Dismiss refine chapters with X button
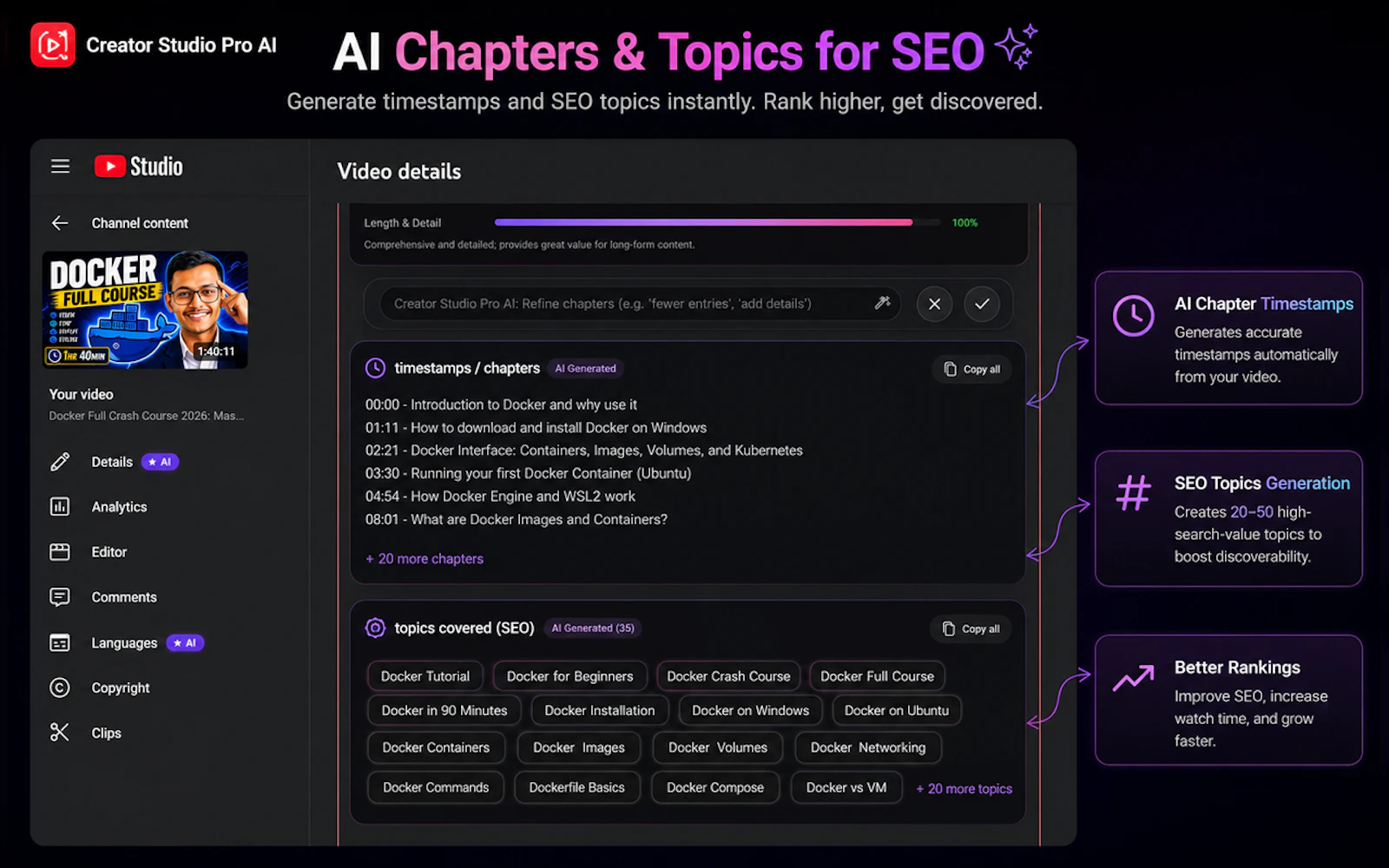 pos(934,304)
